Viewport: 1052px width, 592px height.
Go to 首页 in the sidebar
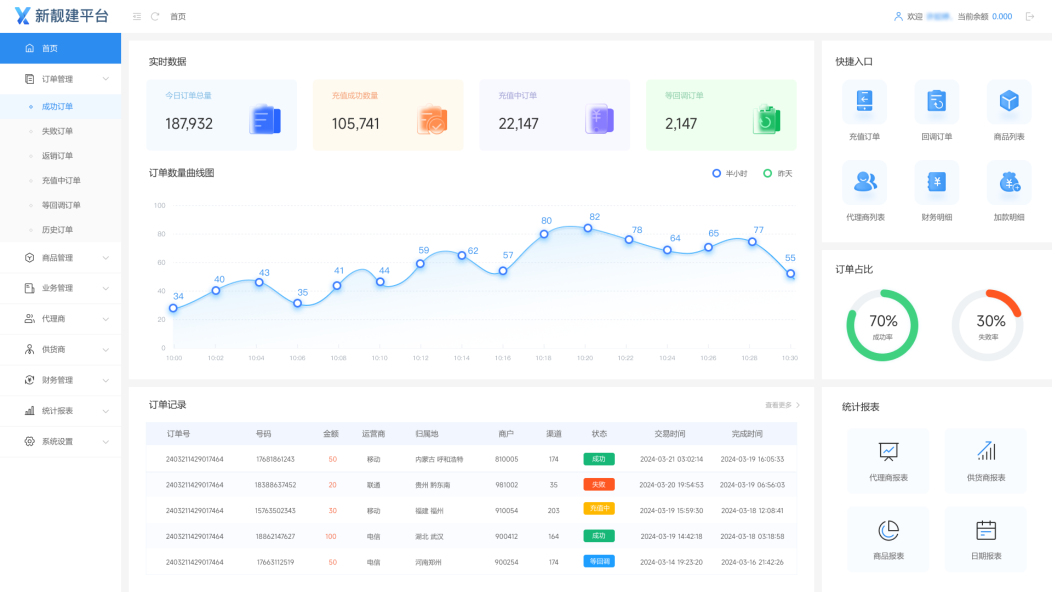click(49, 48)
